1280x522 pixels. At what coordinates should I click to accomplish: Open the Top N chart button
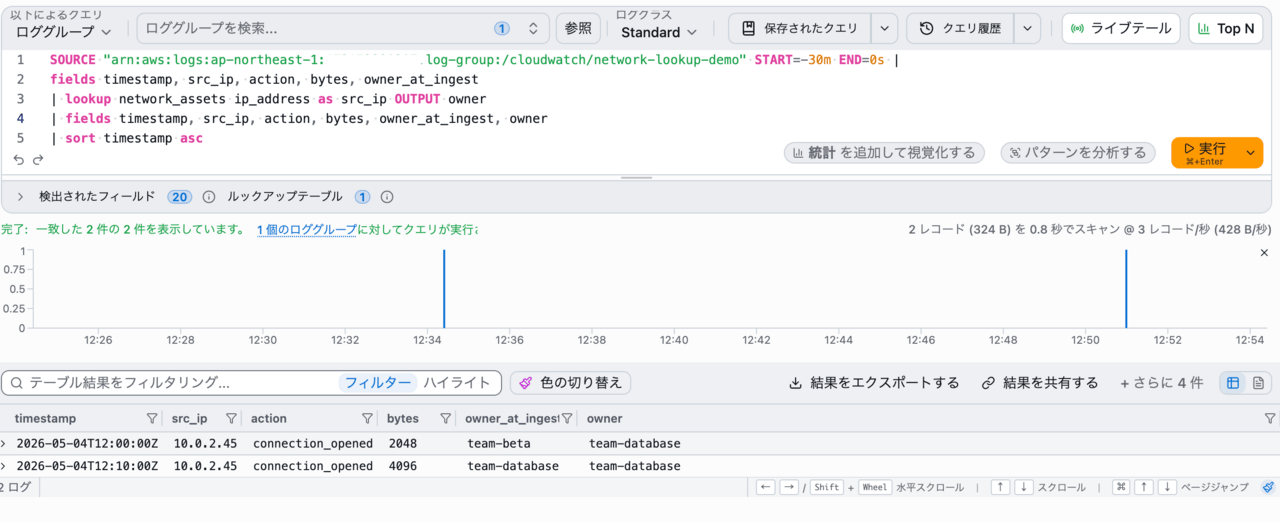click(1226, 29)
